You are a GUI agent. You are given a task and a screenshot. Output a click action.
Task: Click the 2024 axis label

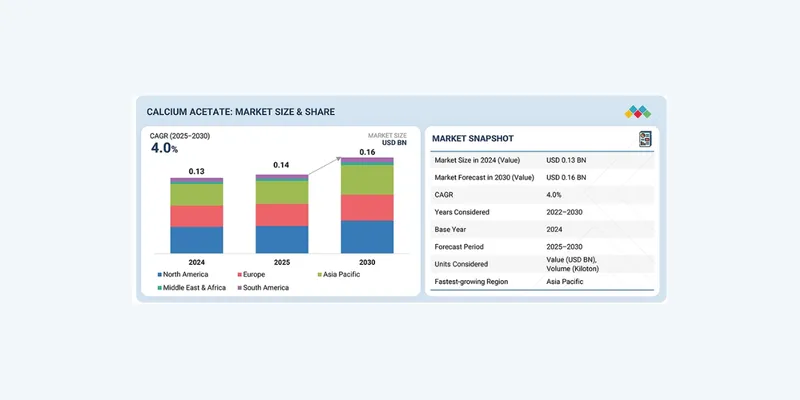pos(196,262)
